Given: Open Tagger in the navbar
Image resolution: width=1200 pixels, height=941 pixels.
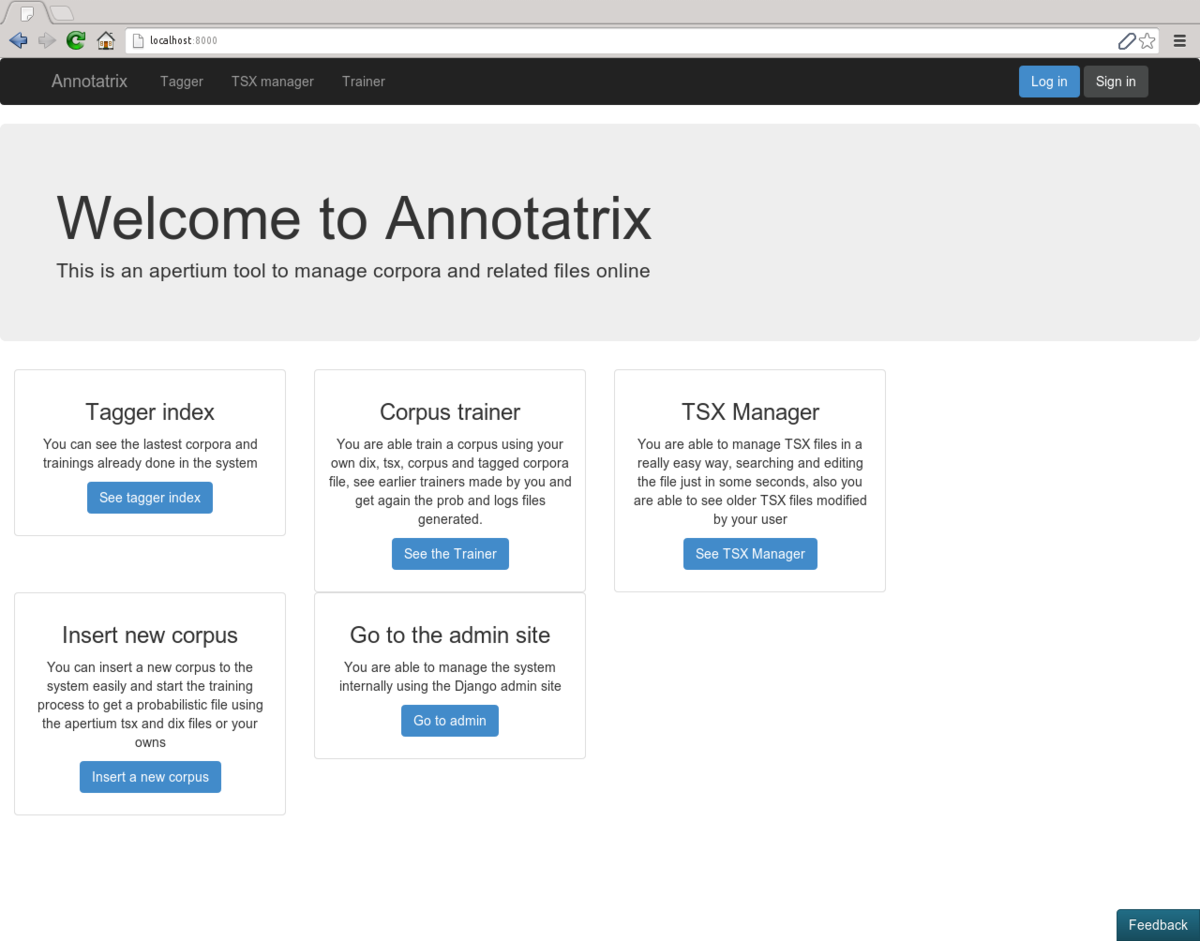Looking at the screenshot, I should pyautogui.click(x=181, y=82).
